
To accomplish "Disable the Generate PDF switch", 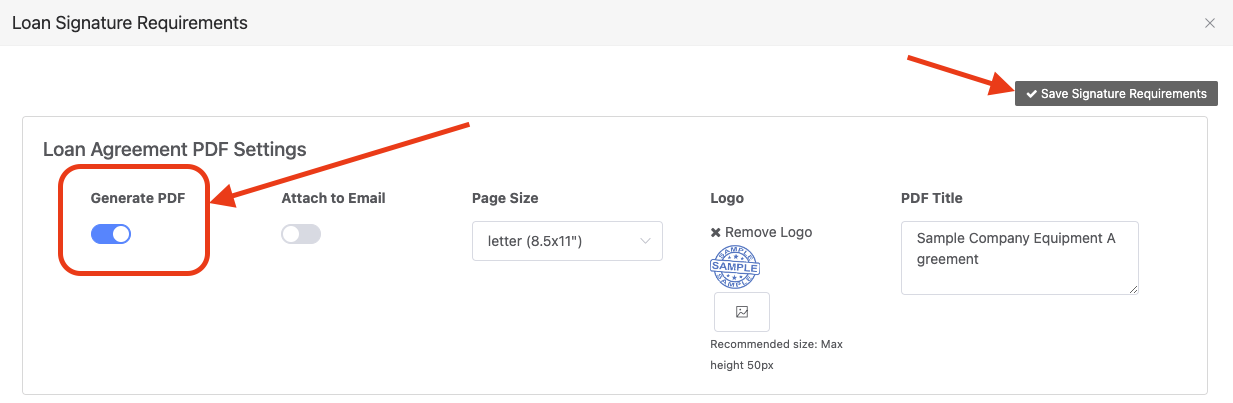I will coord(111,234).
